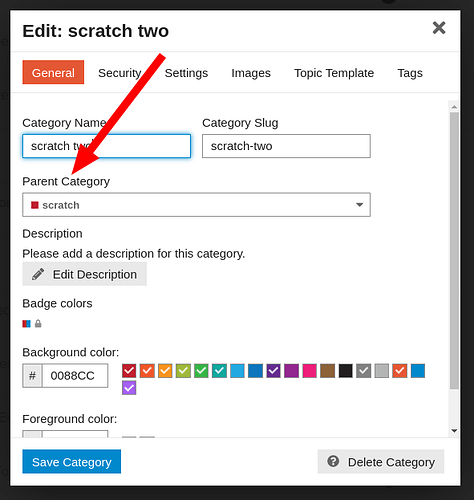Close the Edit category dialog
Image resolution: width=474 pixels, height=500 pixels.
click(439, 28)
